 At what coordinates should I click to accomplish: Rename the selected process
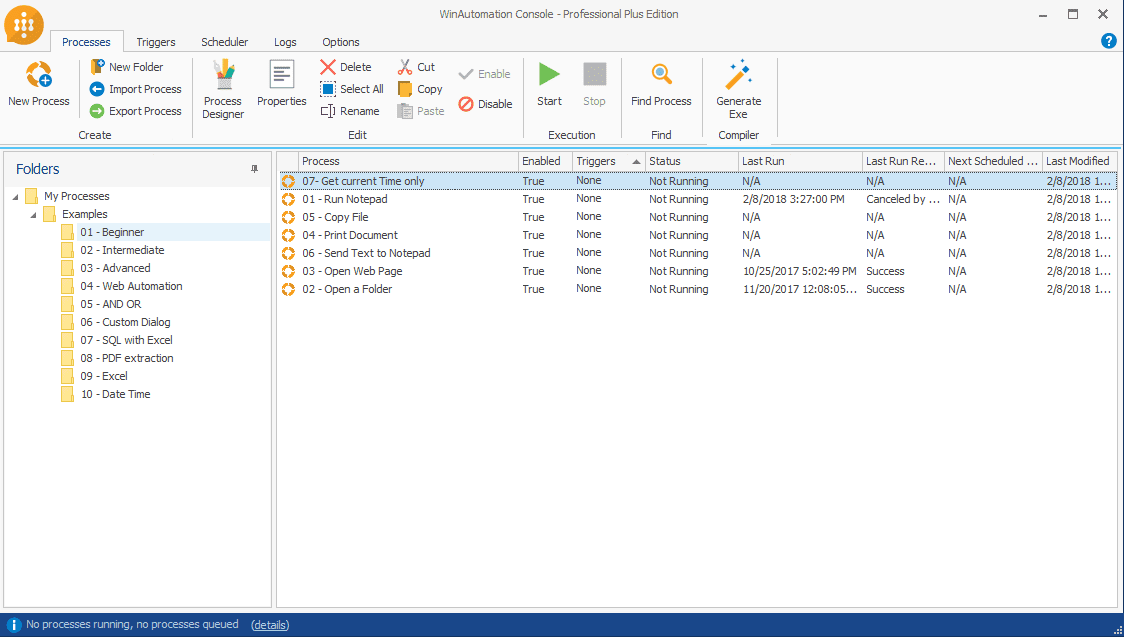pos(350,111)
